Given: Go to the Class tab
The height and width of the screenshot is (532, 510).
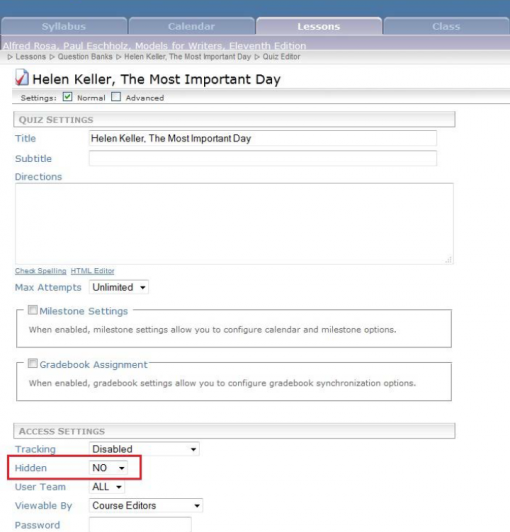Looking at the screenshot, I should 446,26.
